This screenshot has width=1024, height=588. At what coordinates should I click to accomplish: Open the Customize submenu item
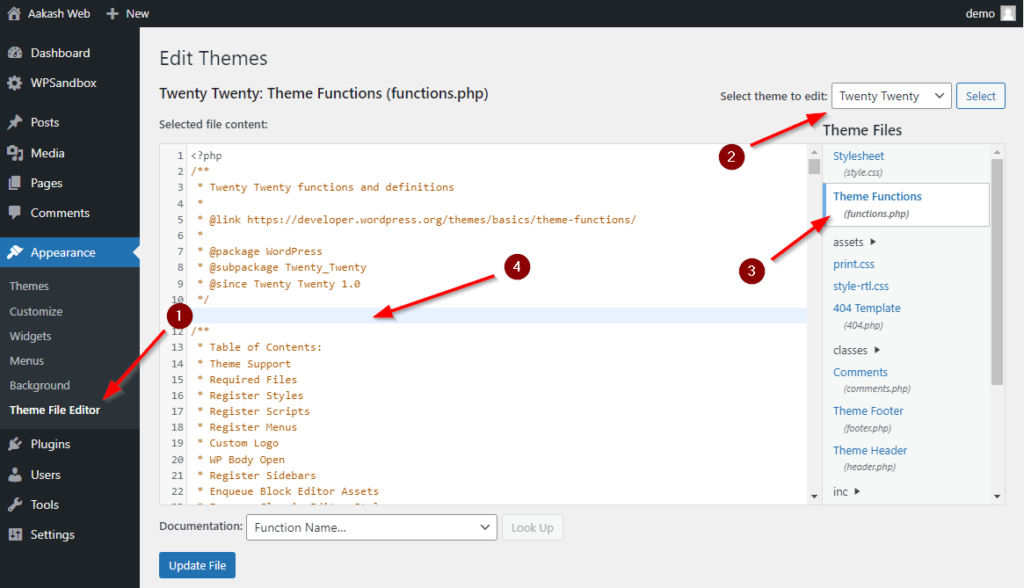[x=36, y=312]
